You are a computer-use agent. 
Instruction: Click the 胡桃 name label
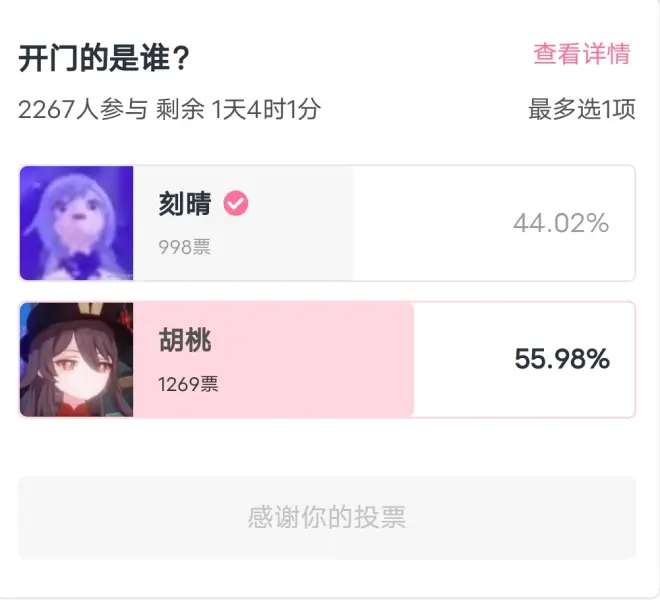(185, 340)
